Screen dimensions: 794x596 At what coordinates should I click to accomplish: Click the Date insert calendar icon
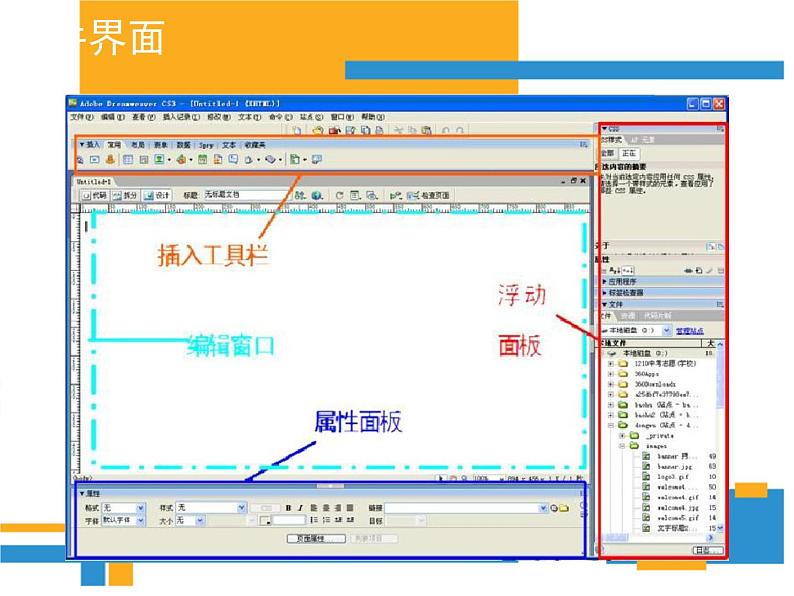[x=203, y=160]
